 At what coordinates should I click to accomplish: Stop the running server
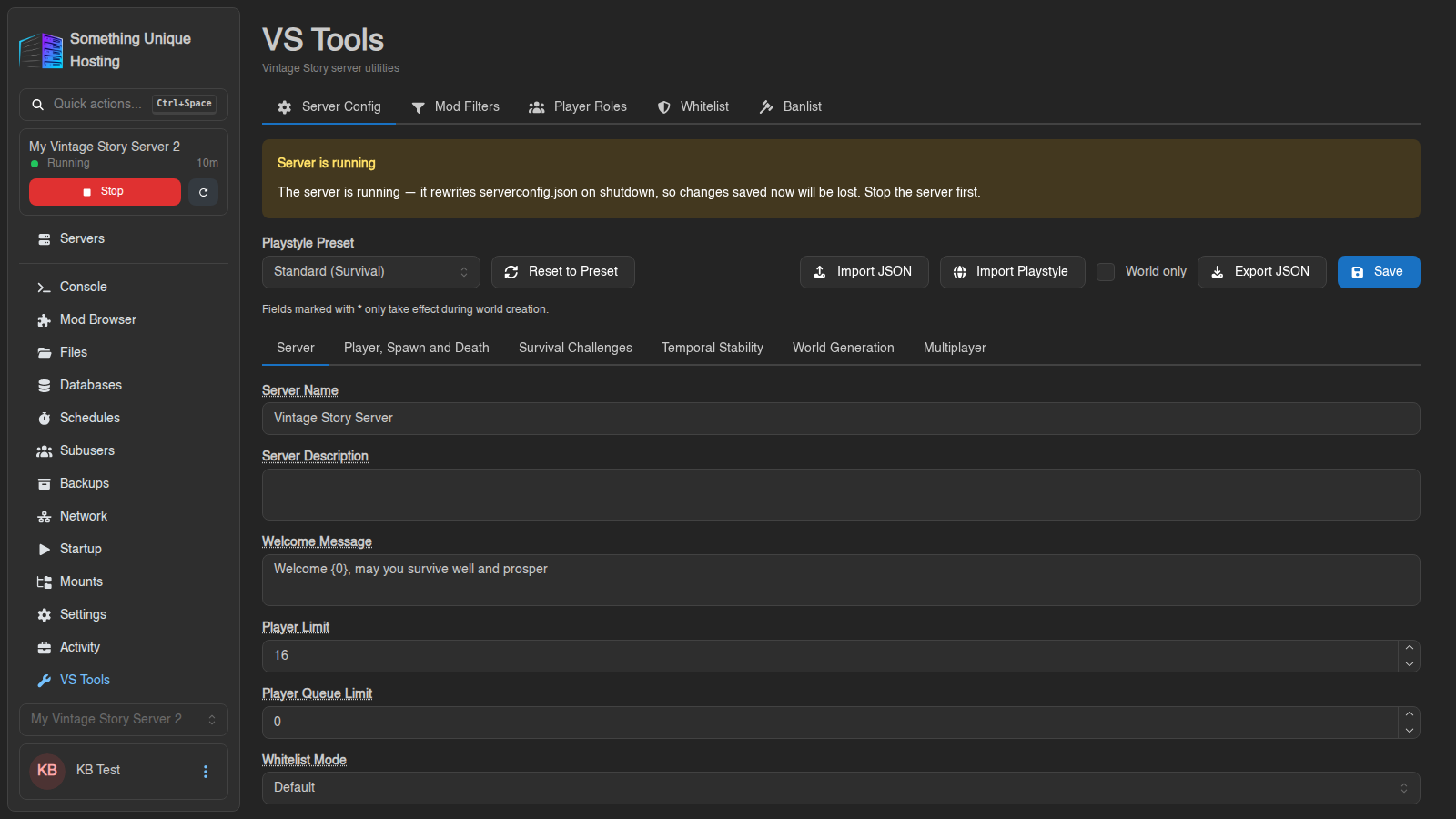pos(105,192)
